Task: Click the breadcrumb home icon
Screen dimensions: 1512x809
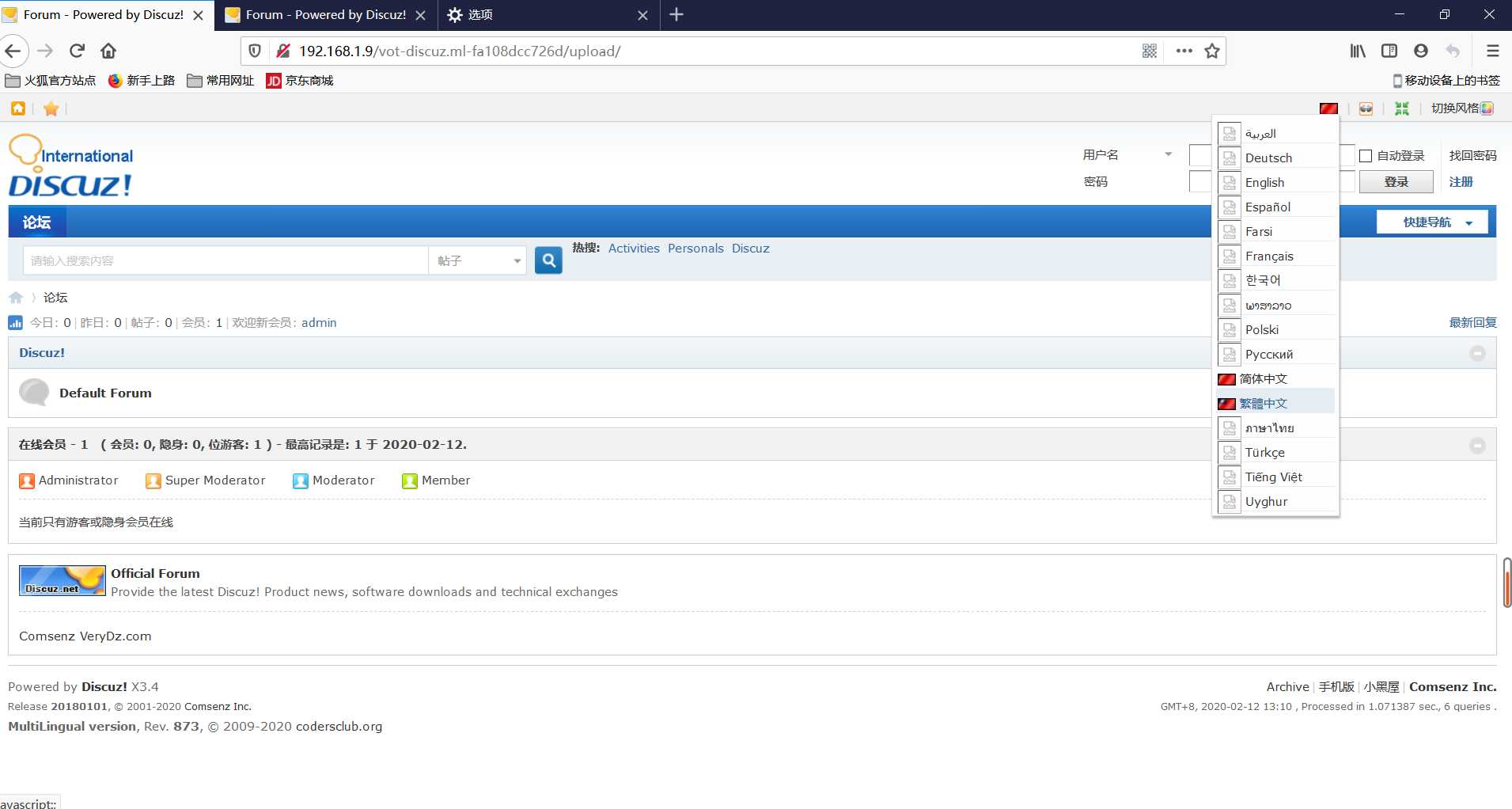Action: tap(16, 298)
